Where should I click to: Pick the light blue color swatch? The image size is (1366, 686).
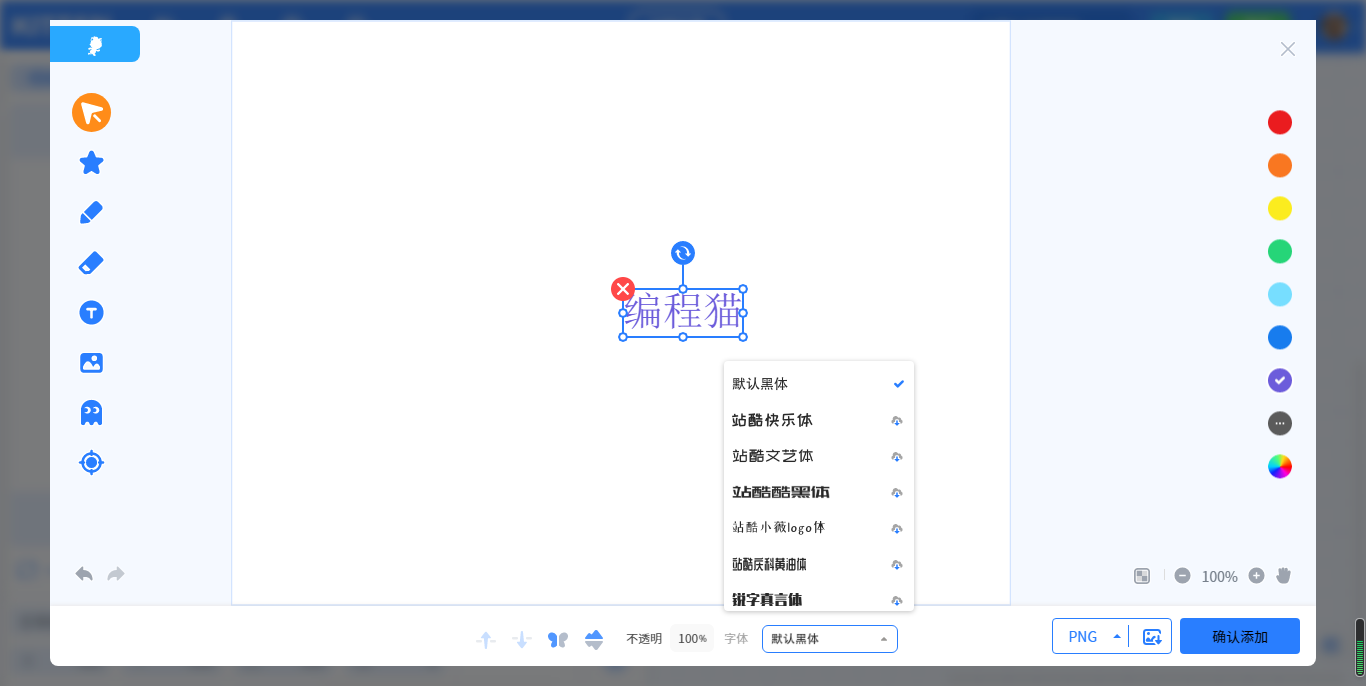click(x=1280, y=294)
